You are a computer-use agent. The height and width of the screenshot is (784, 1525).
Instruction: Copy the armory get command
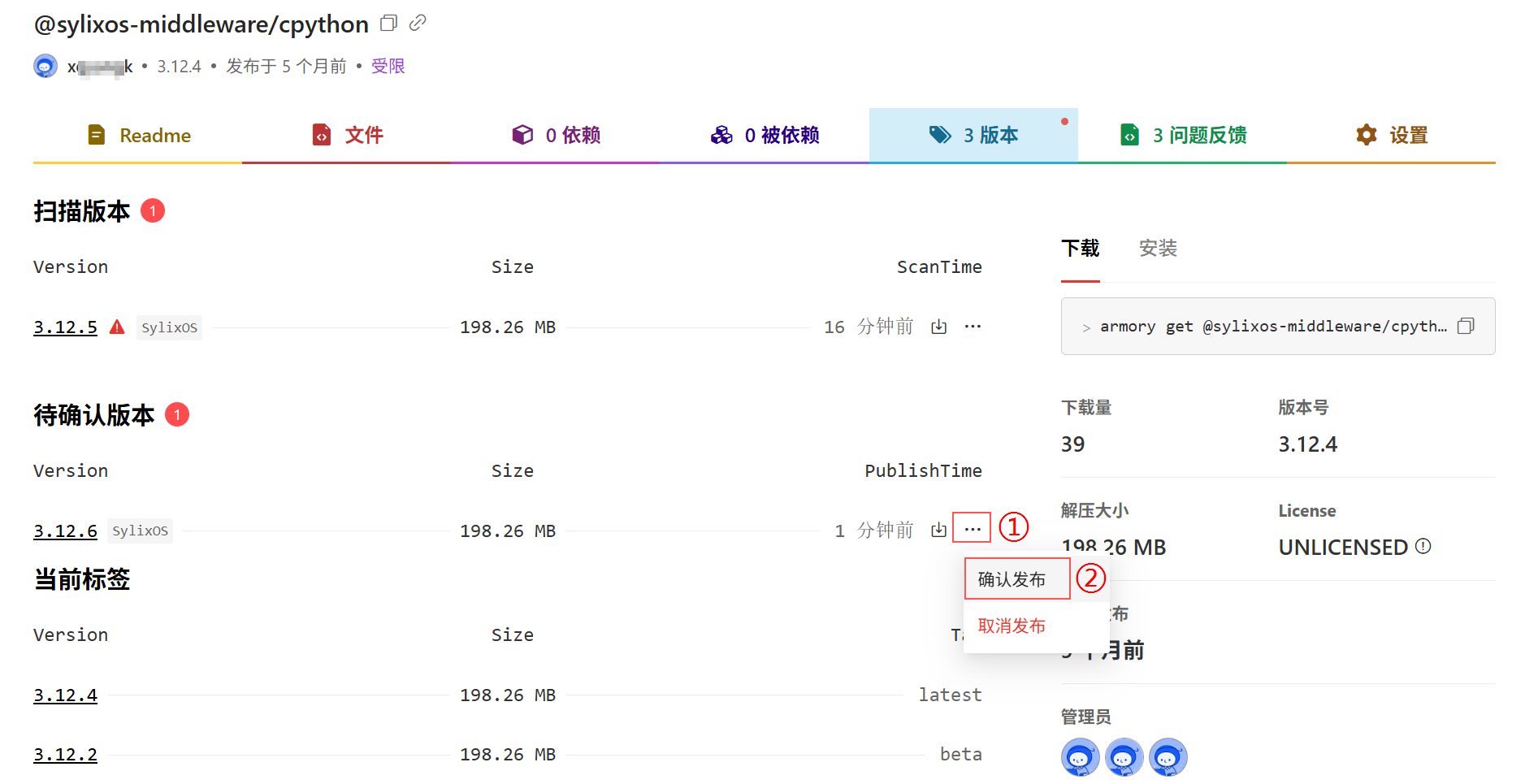click(x=1466, y=327)
